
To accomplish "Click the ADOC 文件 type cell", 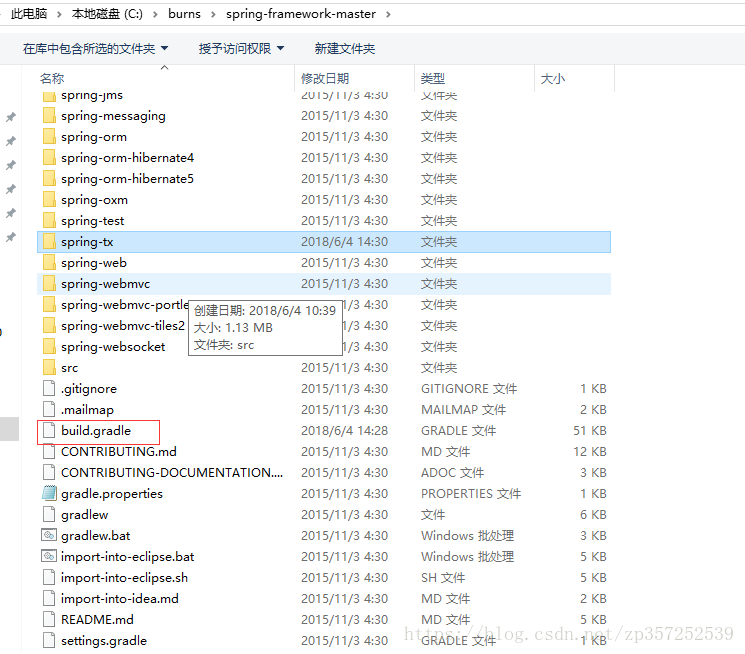I will point(452,472).
